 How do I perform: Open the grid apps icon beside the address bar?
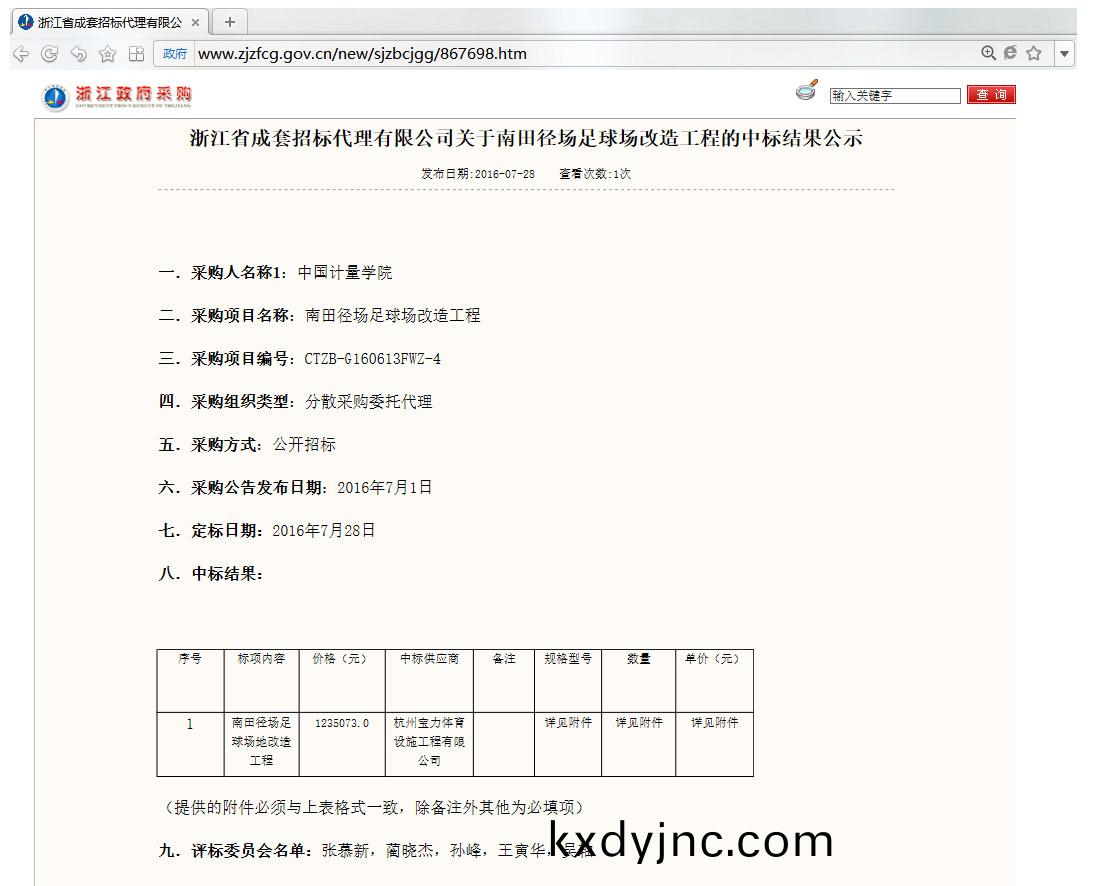tap(135, 54)
